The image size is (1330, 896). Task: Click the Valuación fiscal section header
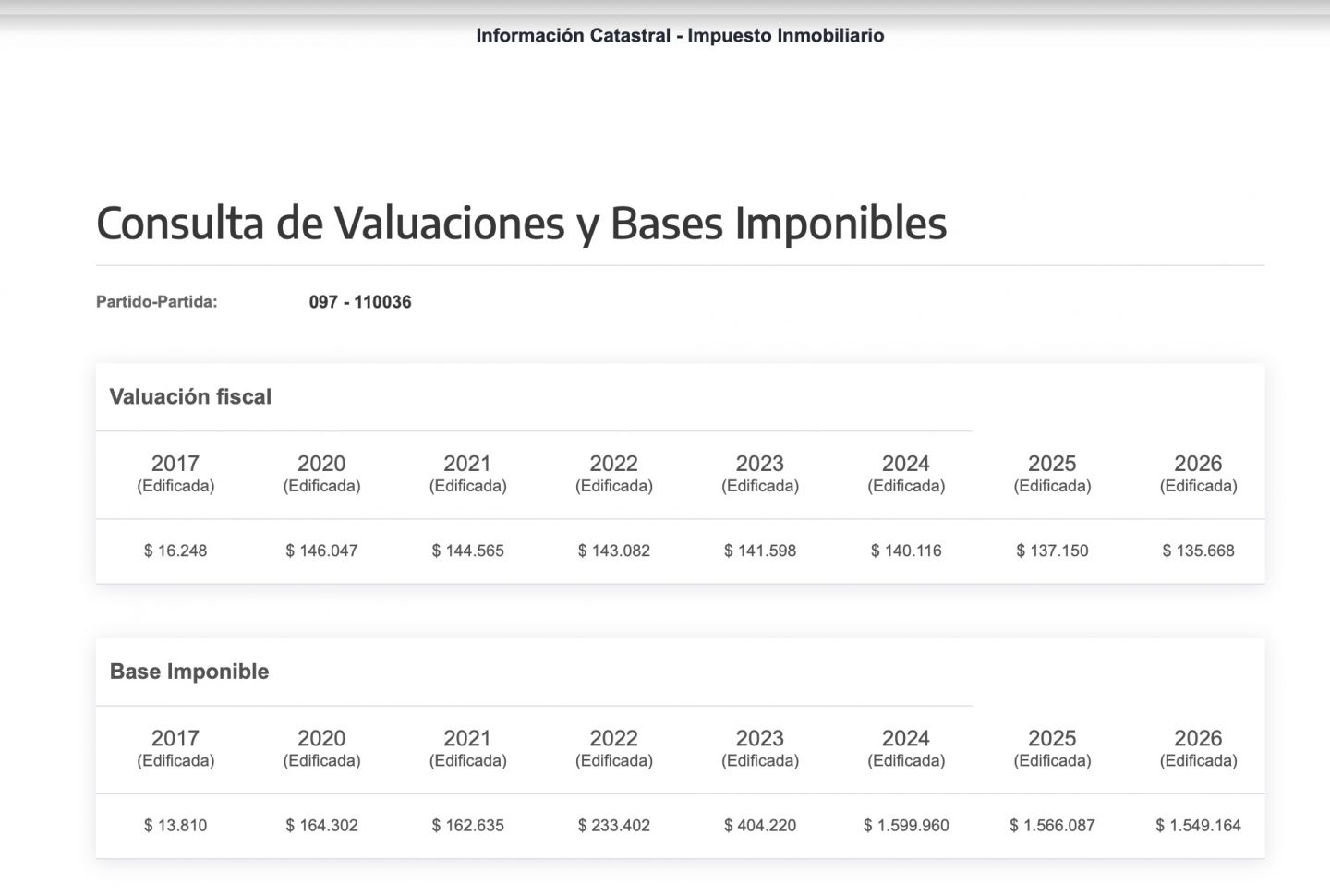point(190,397)
